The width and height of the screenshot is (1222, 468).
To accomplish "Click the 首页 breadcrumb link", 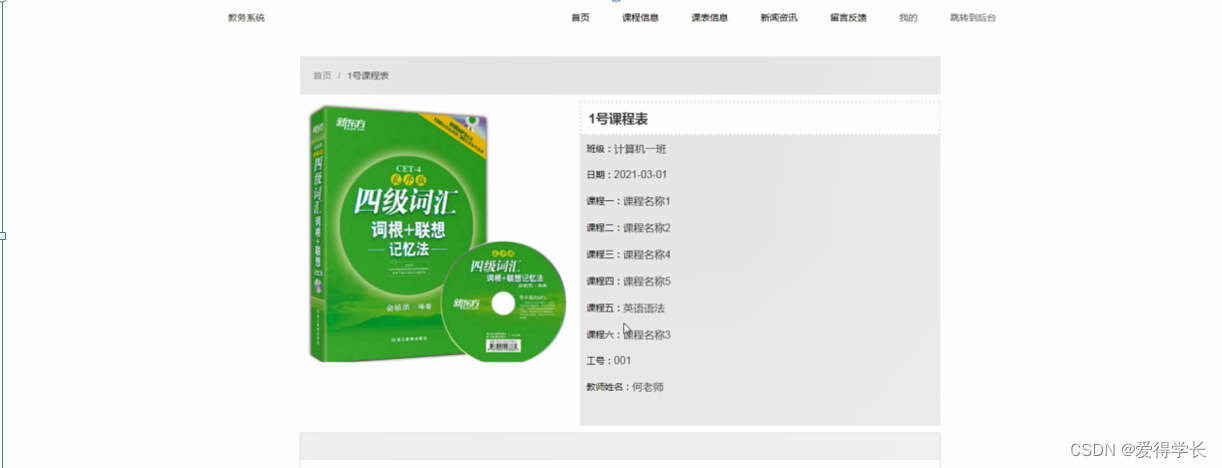I will 322,76.
